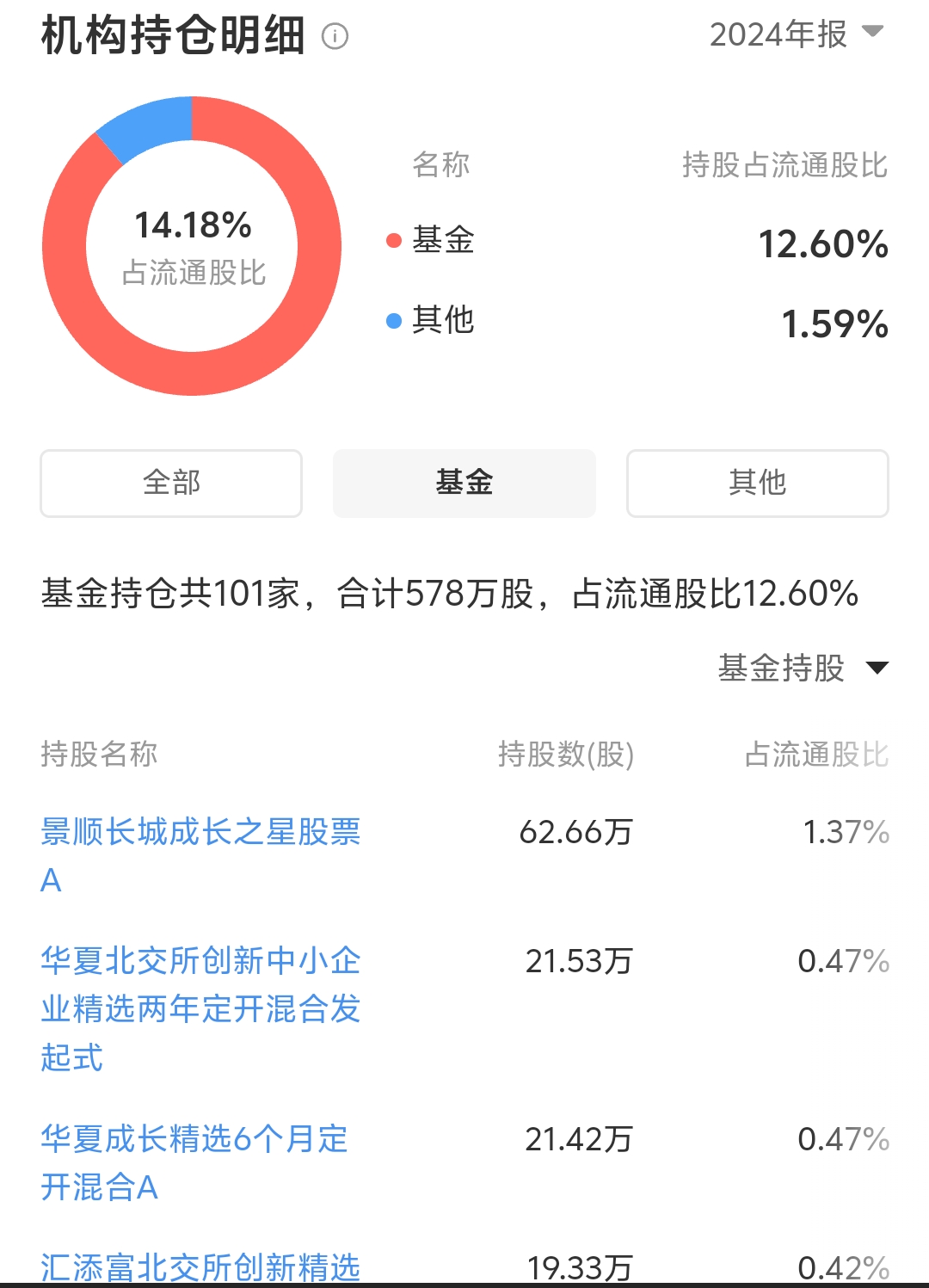Click the blue 其他 legend dot

click(x=394, y=320)
